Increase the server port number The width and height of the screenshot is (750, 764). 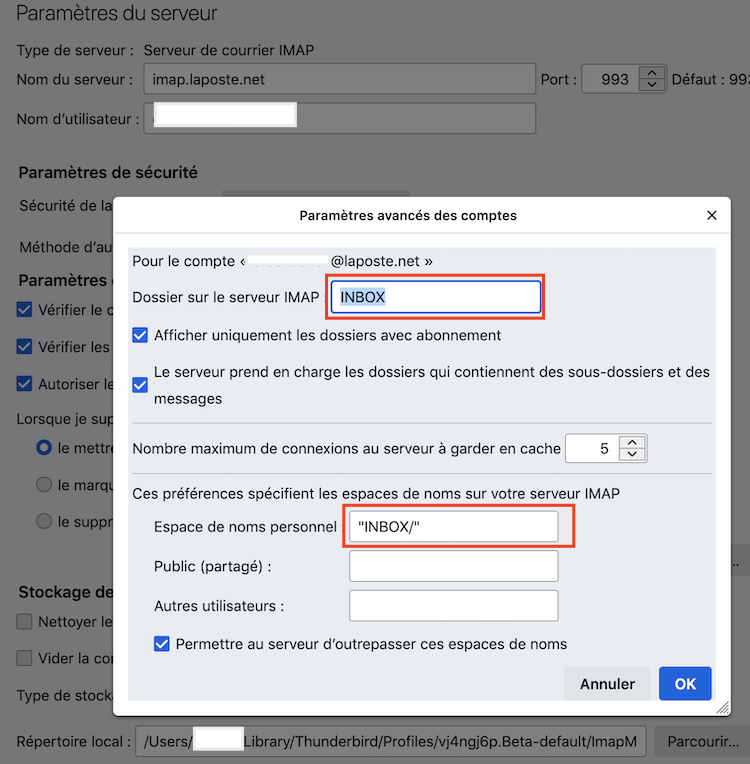652,72
